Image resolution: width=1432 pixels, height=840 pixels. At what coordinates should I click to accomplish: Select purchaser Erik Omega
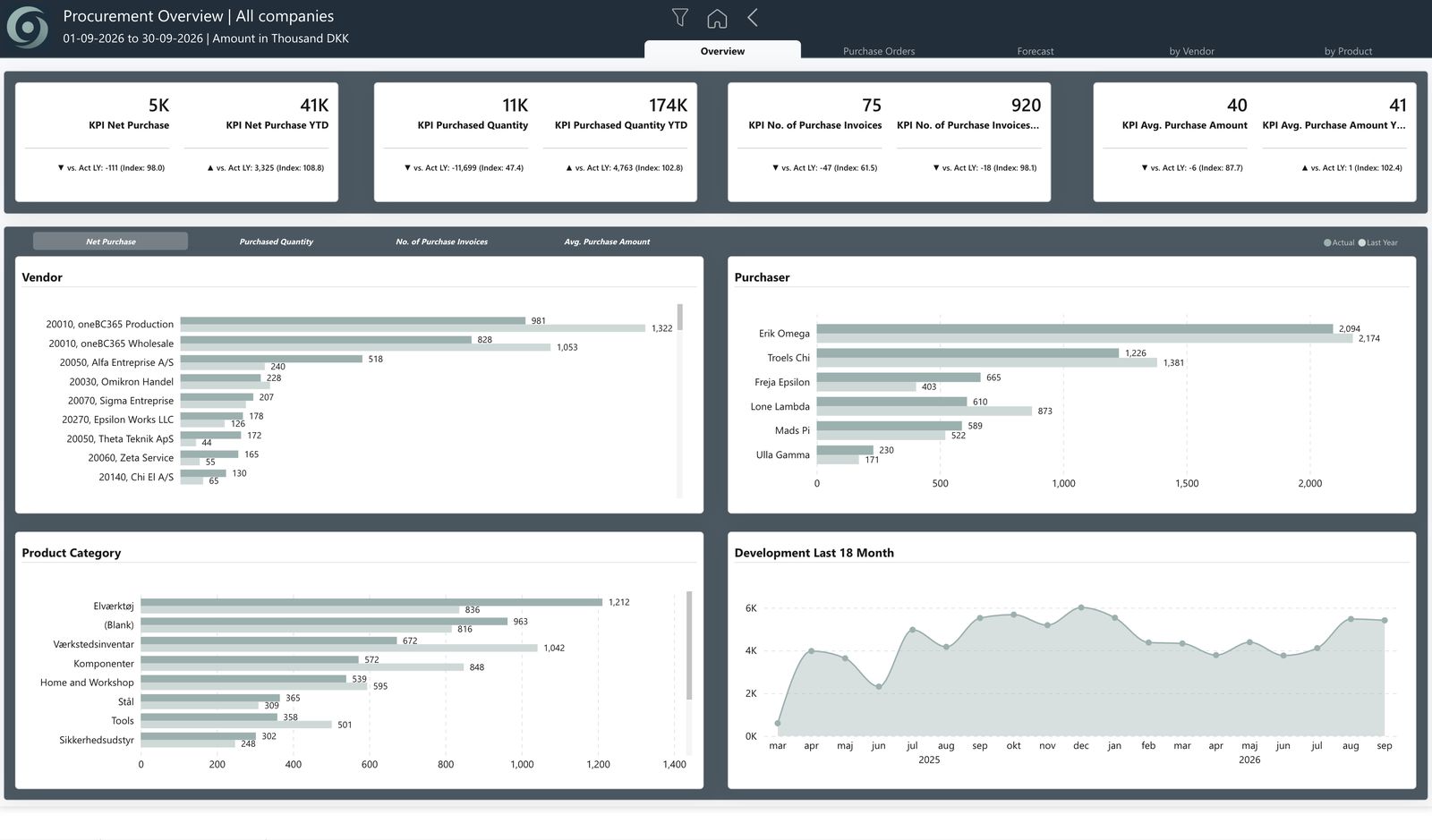click(784, 334)
